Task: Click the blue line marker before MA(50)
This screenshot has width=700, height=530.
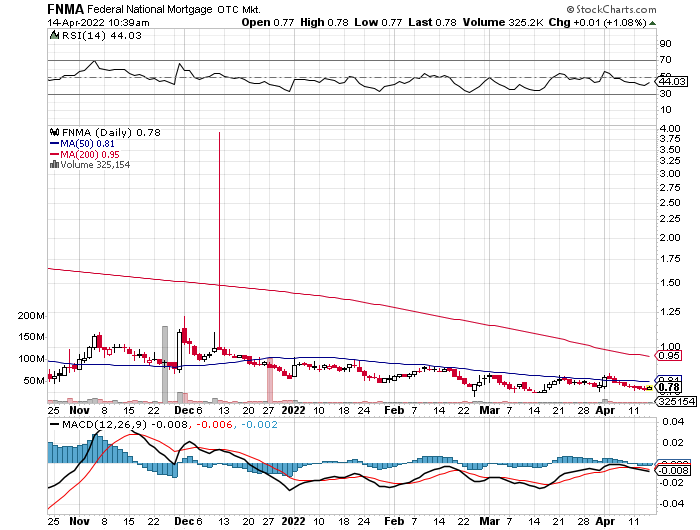Action: pos(54,144)
